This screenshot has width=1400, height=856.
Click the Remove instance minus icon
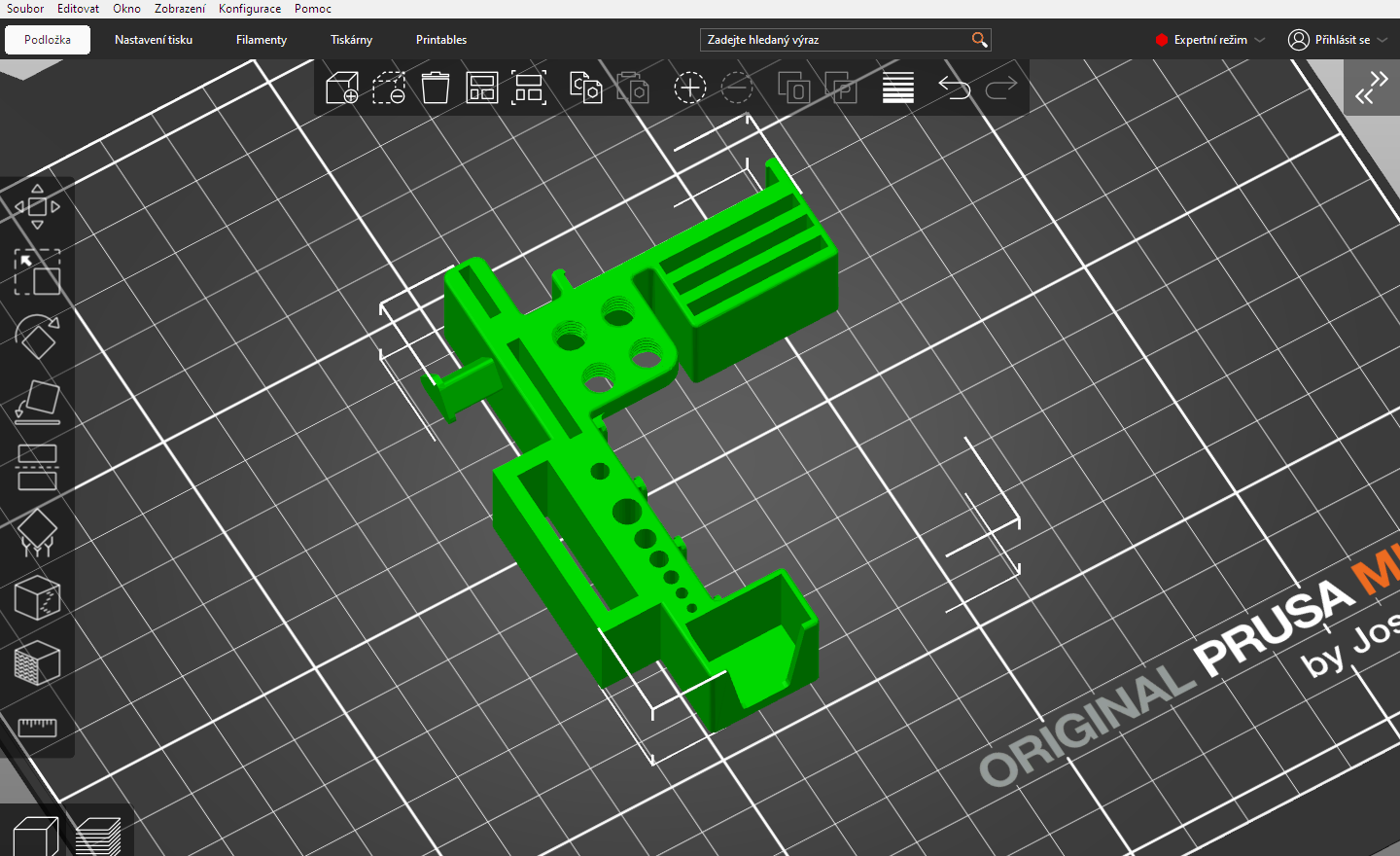coord(737,88)
